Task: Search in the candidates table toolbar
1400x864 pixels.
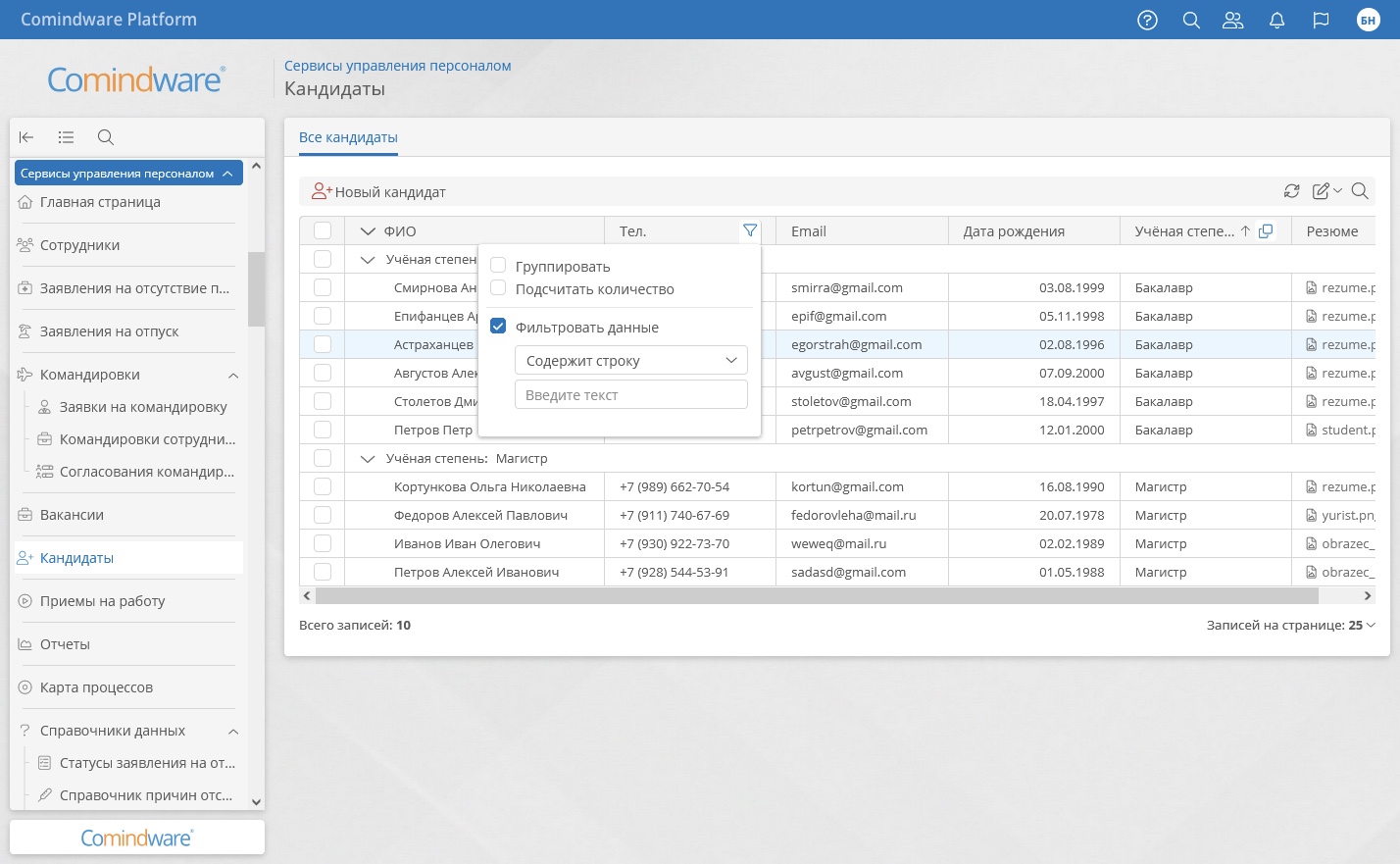Action: click(1360, 191)
